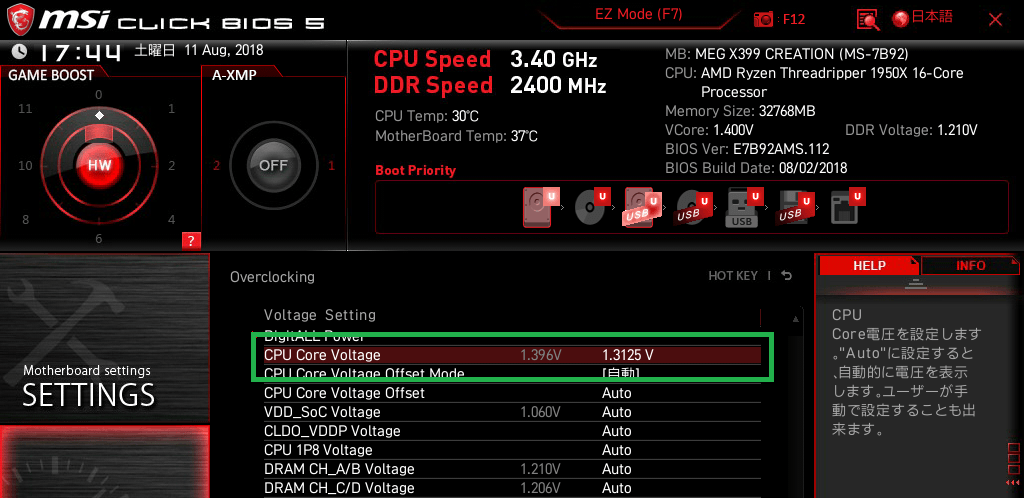Select the CLDO_VDDP Voltage row

(512, 431)
